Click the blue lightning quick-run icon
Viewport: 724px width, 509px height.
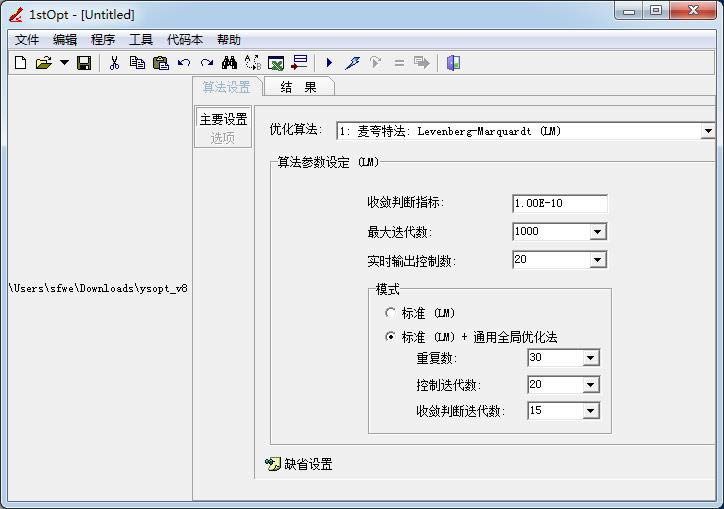[x=352, y=62]
